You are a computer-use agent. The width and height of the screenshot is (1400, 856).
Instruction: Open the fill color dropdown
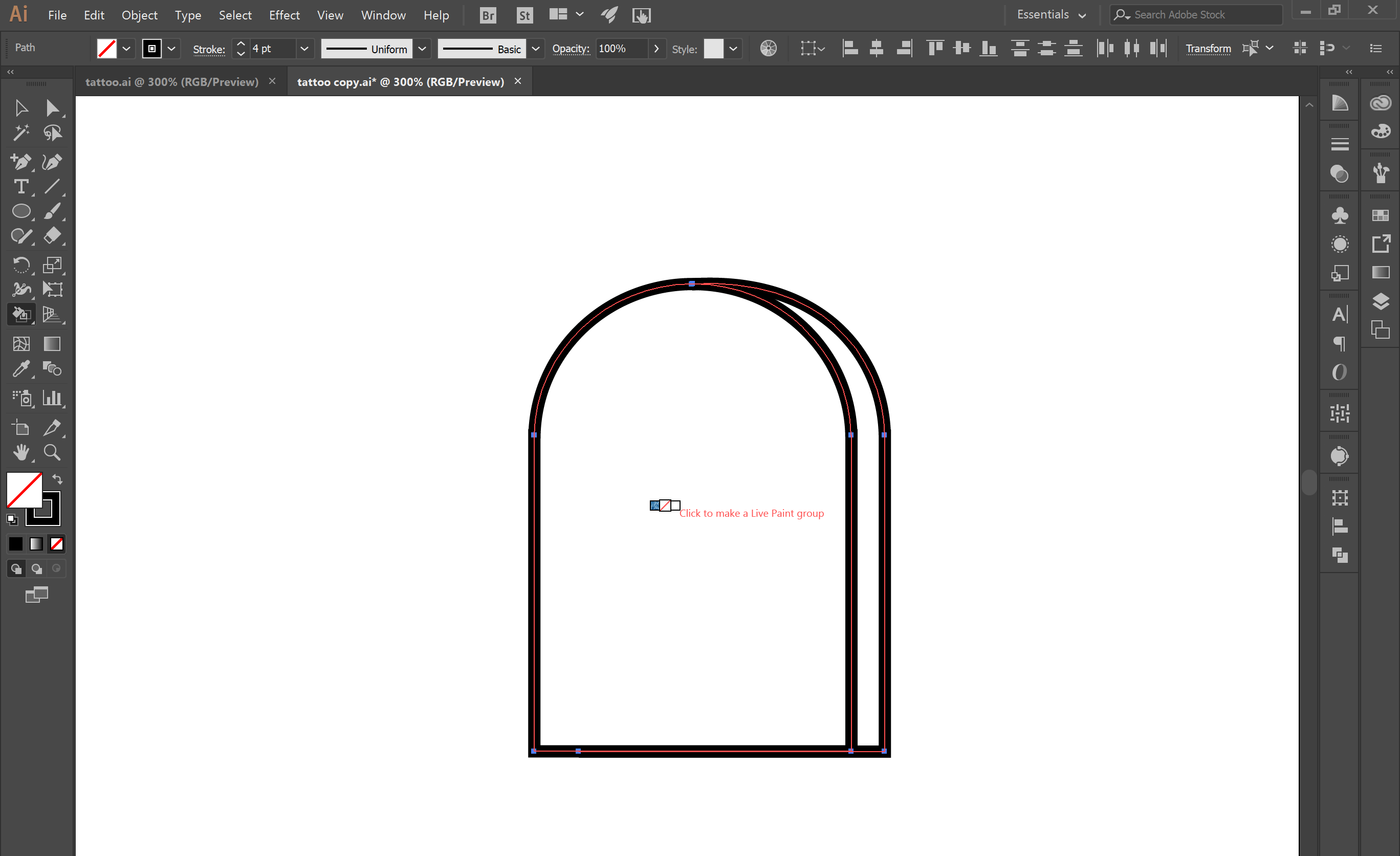coord(126,49)
